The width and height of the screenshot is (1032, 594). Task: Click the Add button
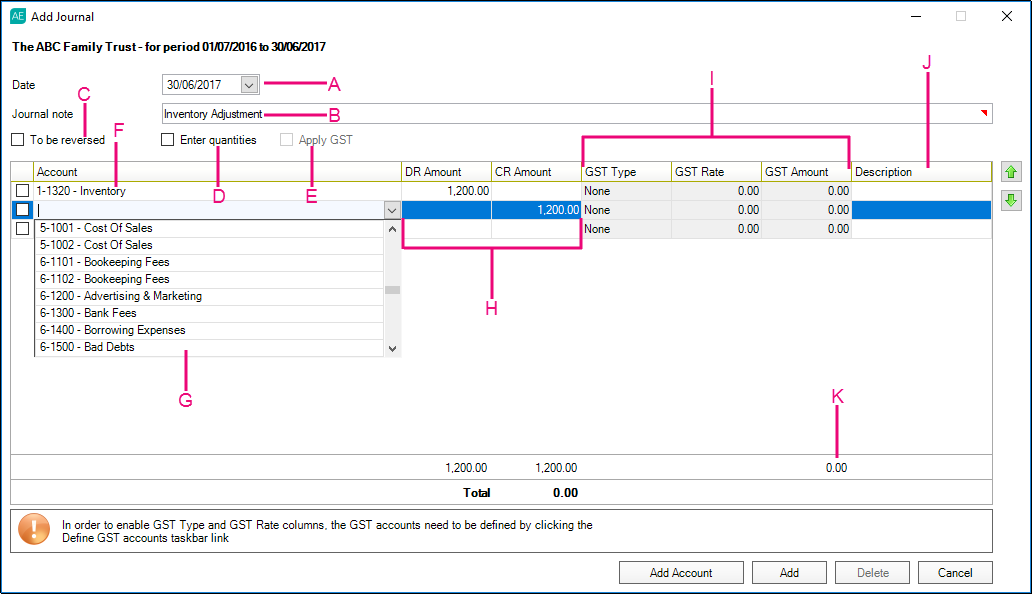coord(789,573)
